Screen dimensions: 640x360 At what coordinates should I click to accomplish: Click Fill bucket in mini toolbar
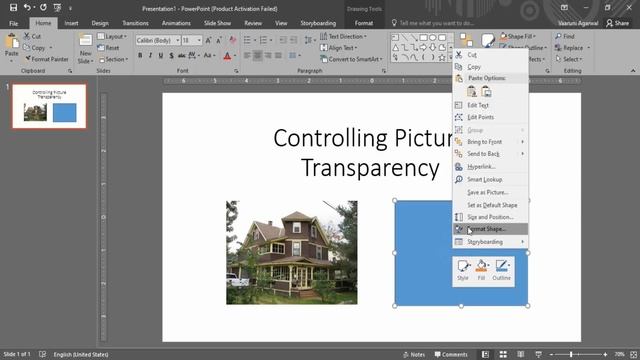pos(482,270)
